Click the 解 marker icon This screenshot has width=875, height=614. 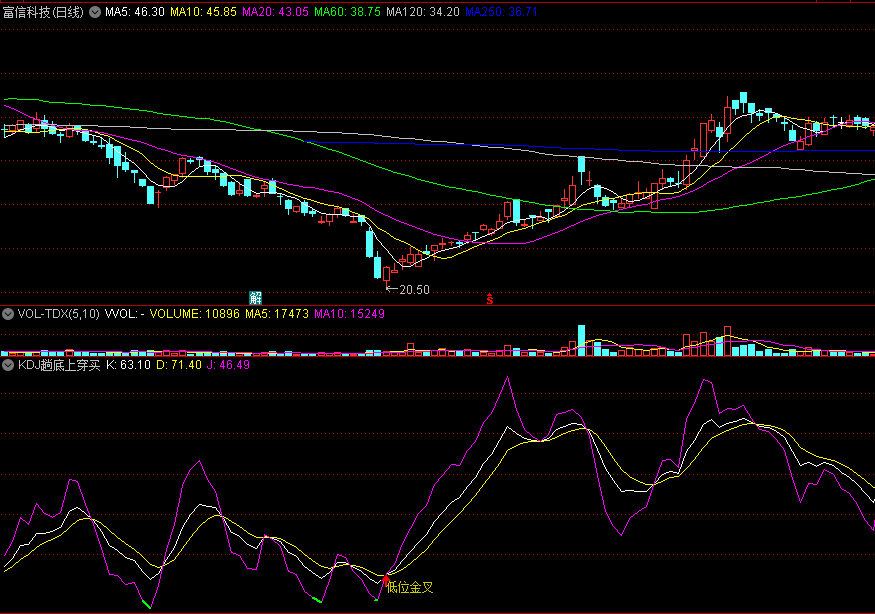[255, 297]
